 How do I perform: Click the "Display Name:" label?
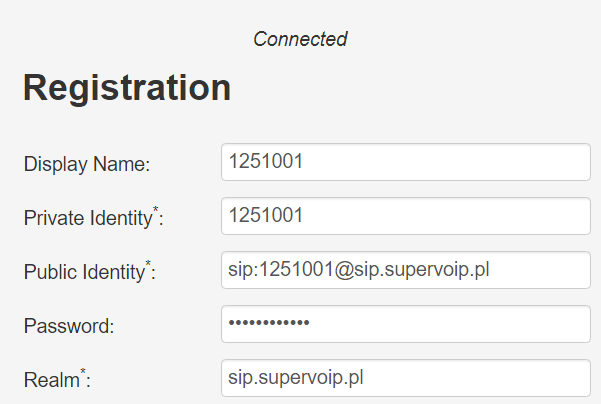(x=86, y=164)
